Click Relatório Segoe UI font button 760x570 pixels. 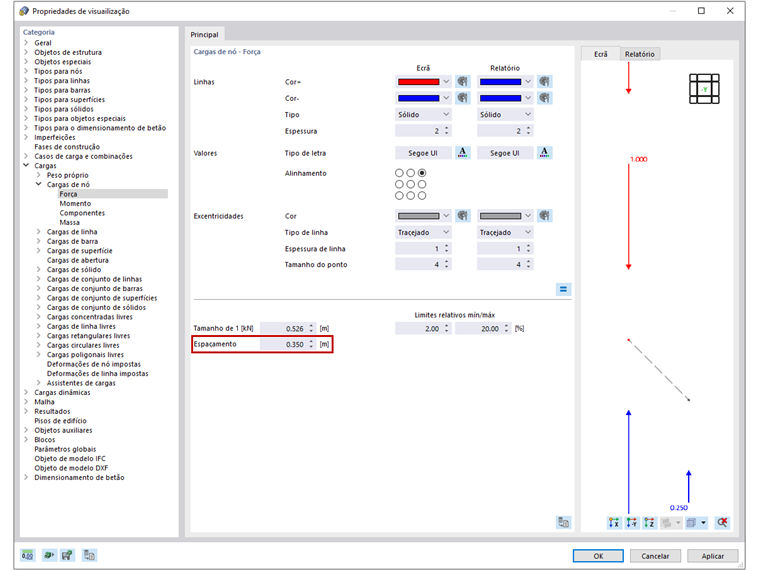click(505, 153)
